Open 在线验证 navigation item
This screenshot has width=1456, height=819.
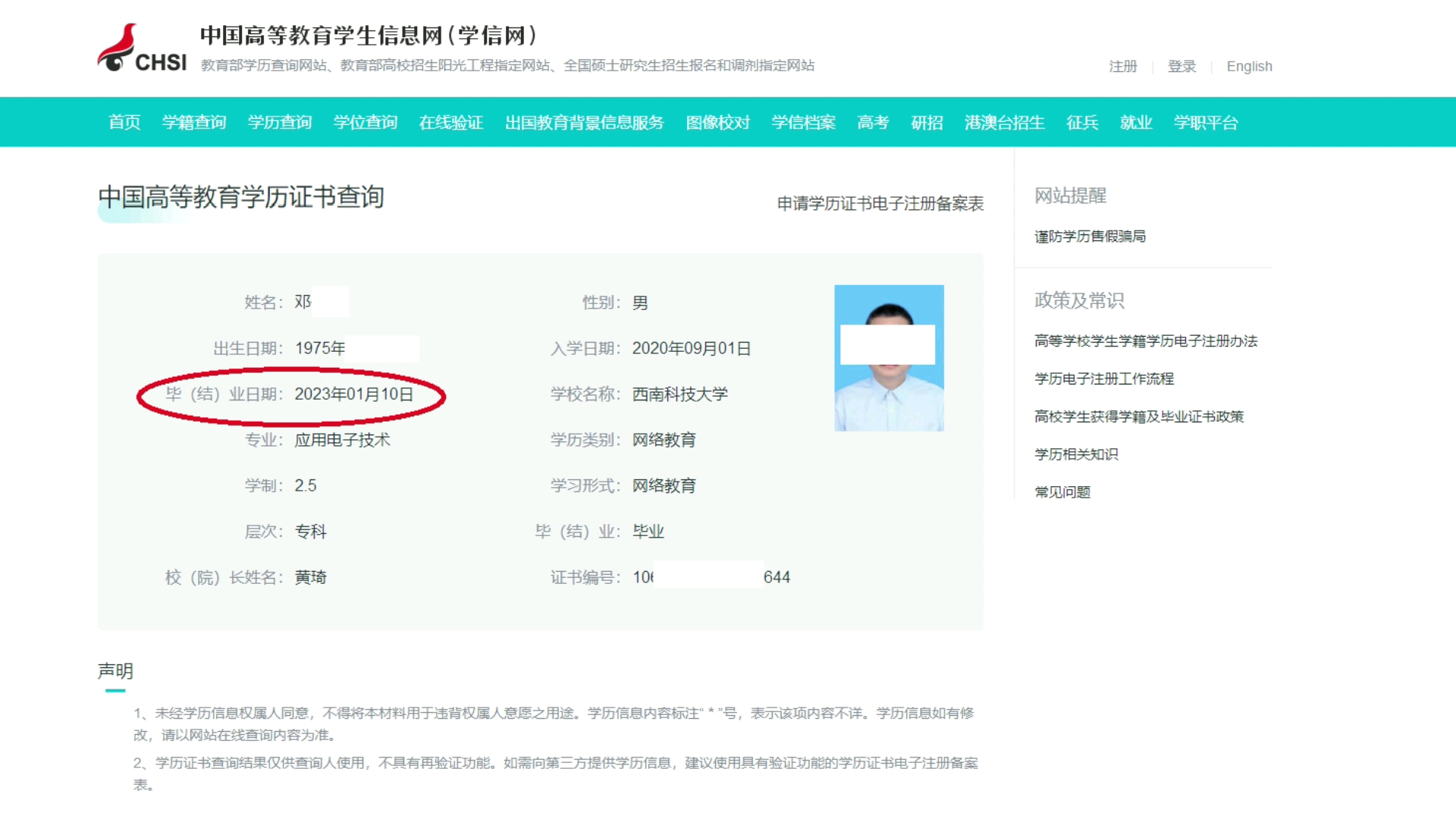451,122
